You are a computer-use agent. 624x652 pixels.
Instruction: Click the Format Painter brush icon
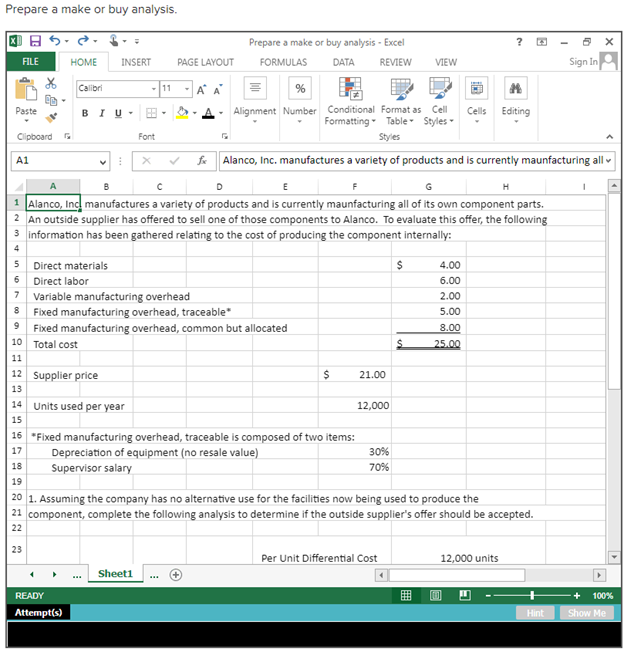pos(51,118)
